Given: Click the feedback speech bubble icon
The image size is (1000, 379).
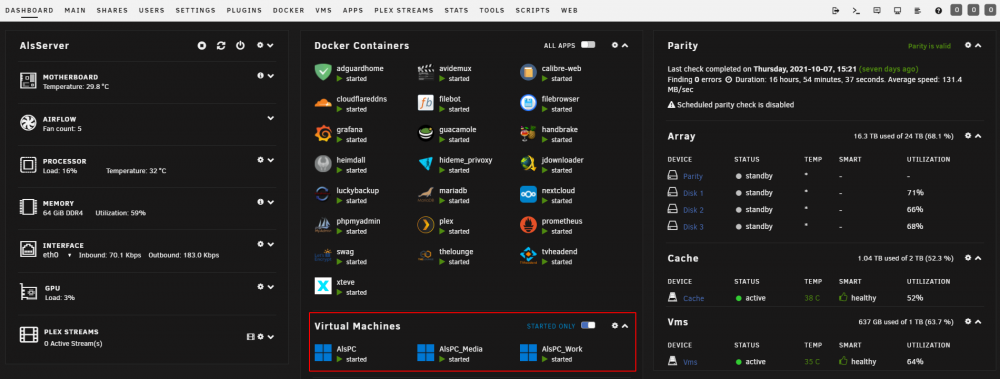Looking at the screenshot, I should pyautogui.click(x=877, y=10).
